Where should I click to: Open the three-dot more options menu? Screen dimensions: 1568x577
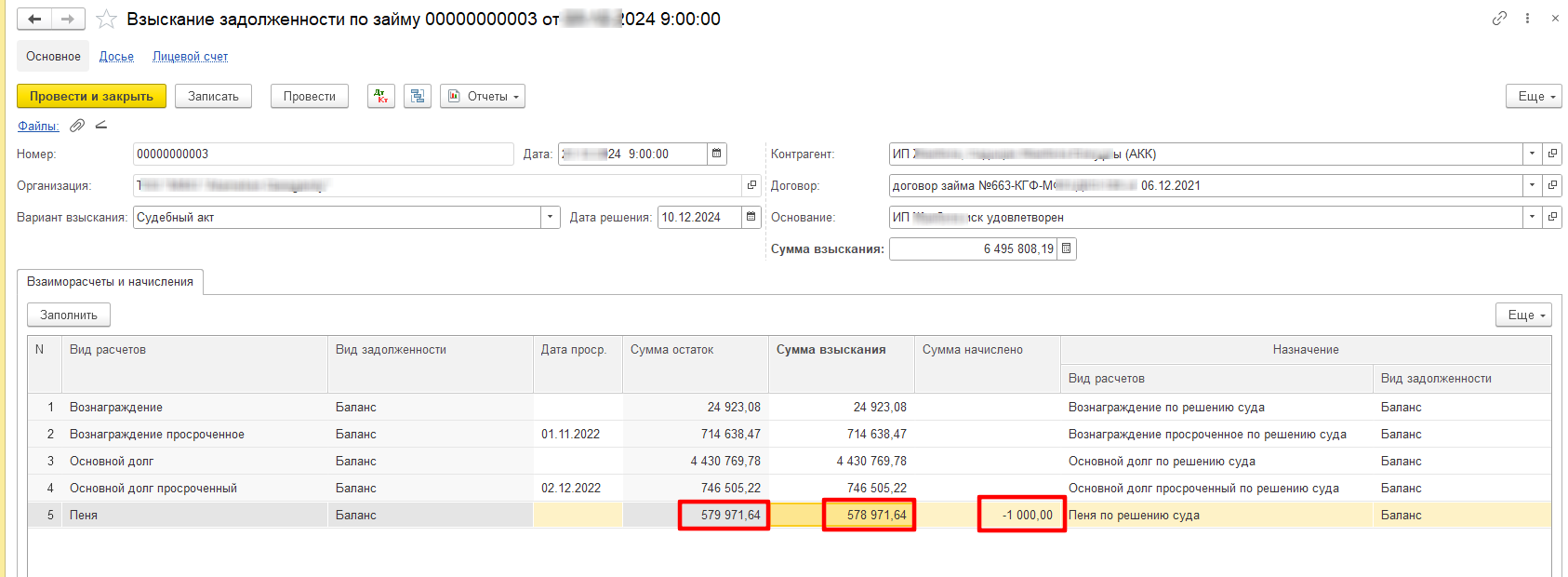tap(1527, 19)
